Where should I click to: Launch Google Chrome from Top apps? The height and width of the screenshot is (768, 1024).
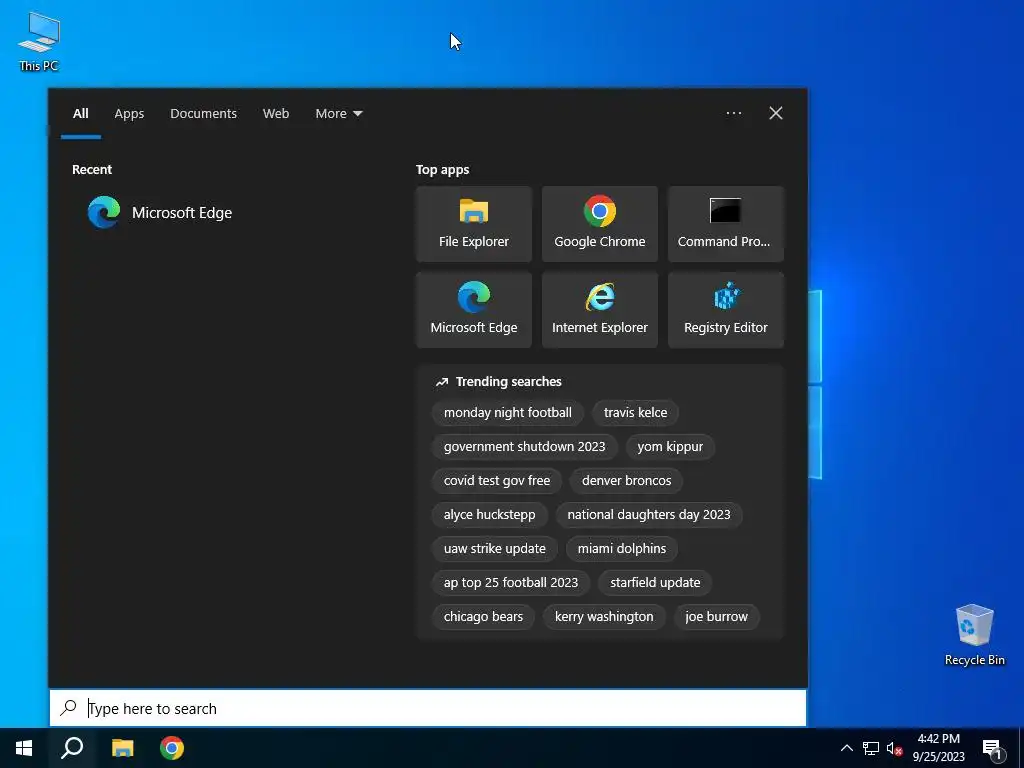pos(600,224)
